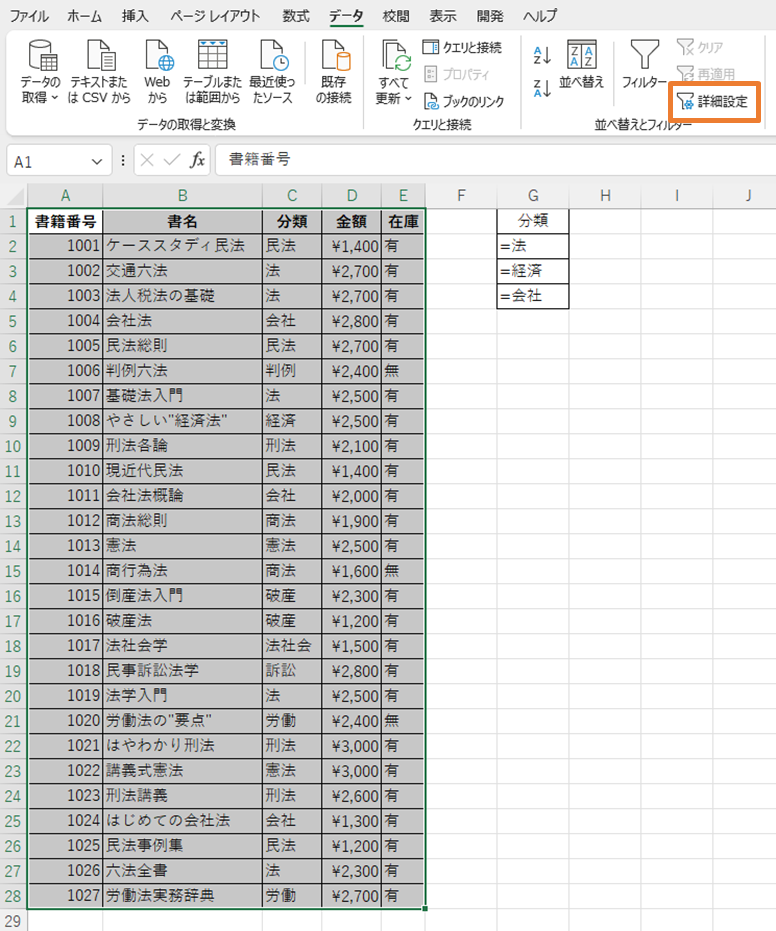This screenshot has height=931, width=776.
Task: Click the Name Box showing A1
Action: point(49,162)
